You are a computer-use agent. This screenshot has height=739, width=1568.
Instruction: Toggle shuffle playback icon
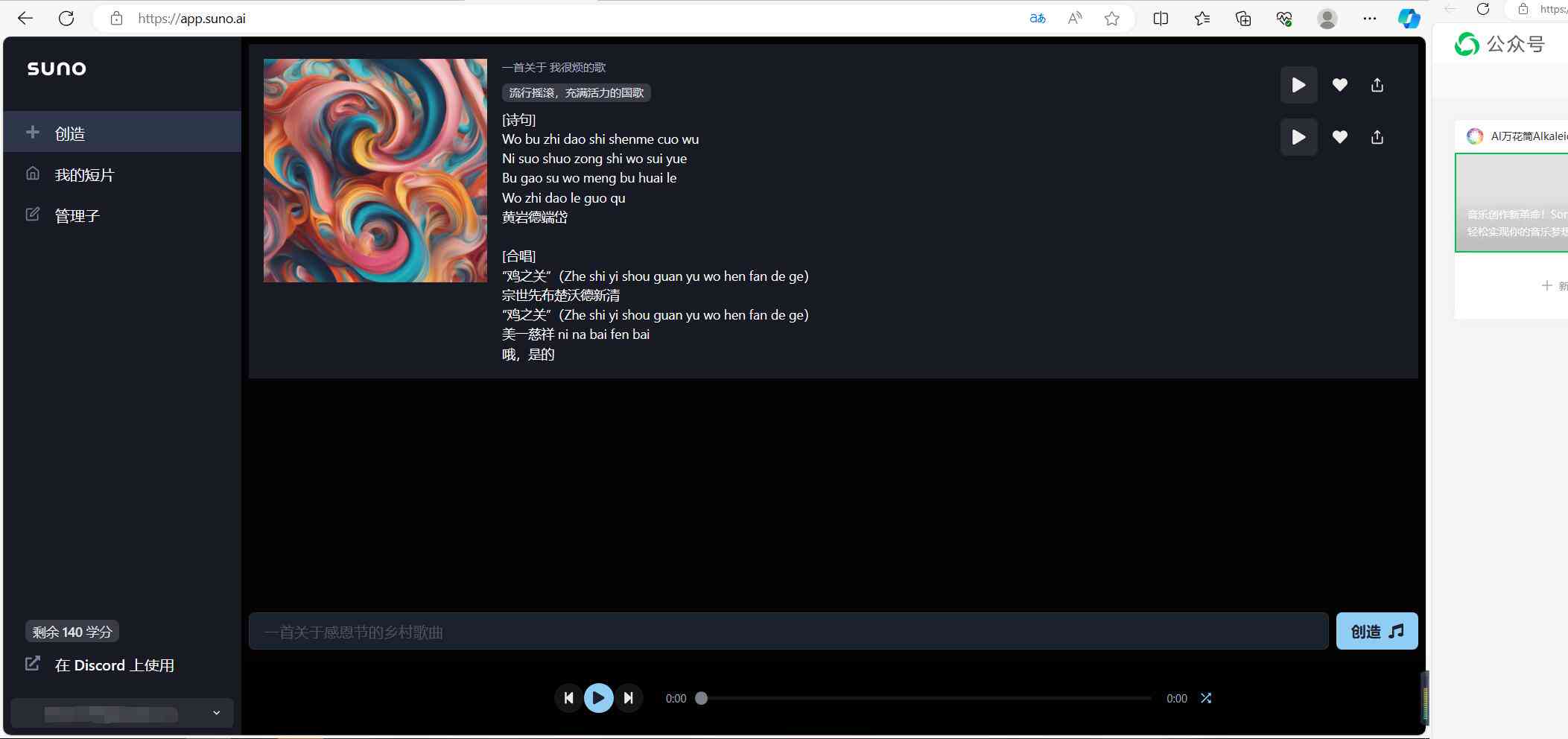tap(1206, 698)
